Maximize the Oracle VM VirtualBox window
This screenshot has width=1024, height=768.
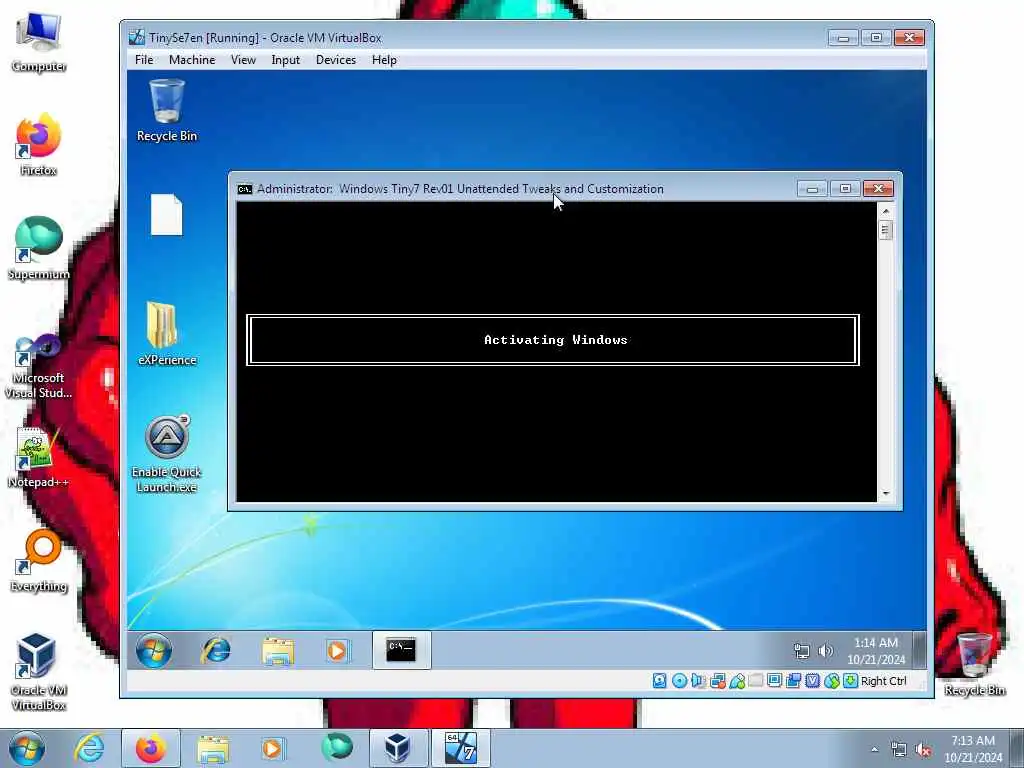tap(876, 38)
